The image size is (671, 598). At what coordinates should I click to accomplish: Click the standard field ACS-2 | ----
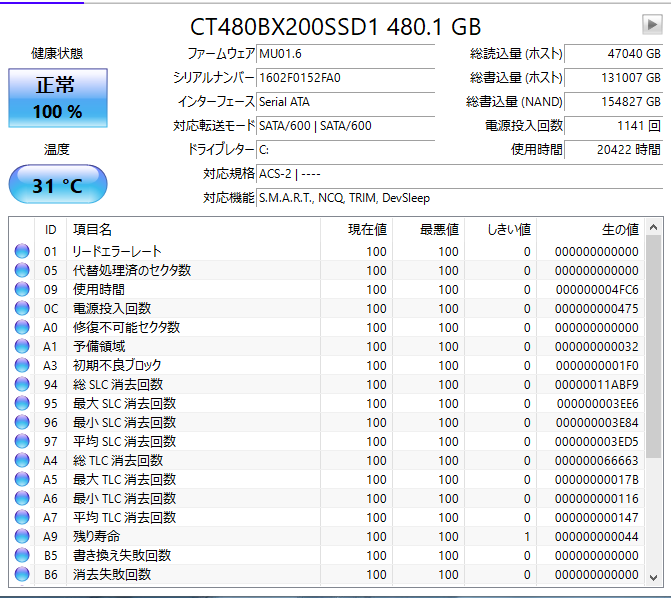(x=459, y=174)
